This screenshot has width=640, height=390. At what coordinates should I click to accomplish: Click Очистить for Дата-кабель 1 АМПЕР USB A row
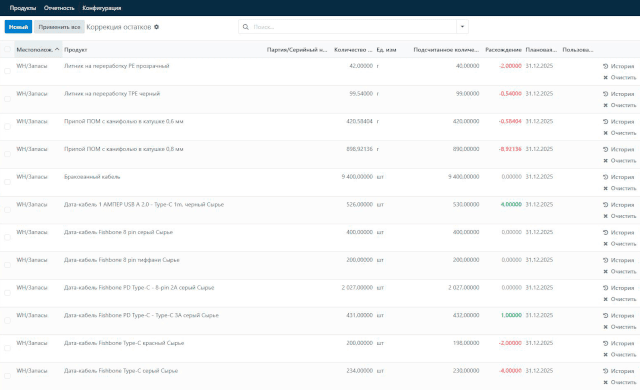click(620, 216)
